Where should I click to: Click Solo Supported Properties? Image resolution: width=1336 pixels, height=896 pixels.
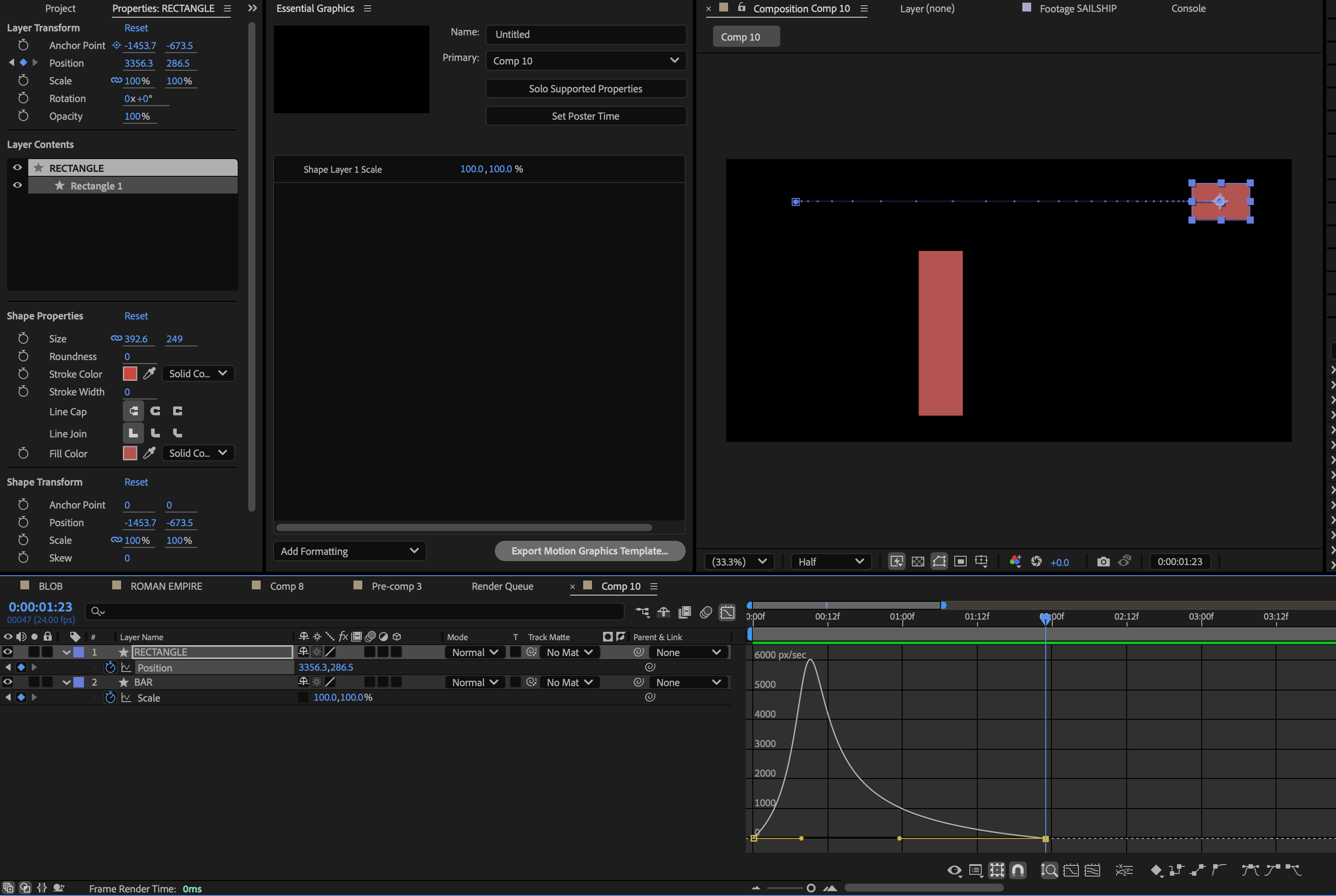[584, 88]
